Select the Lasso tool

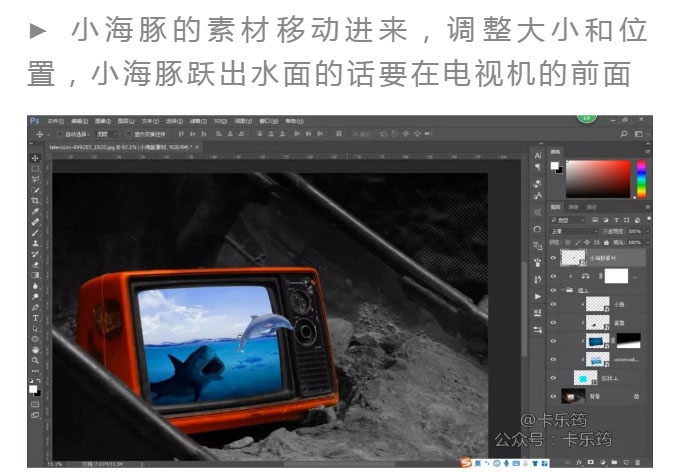36,179
